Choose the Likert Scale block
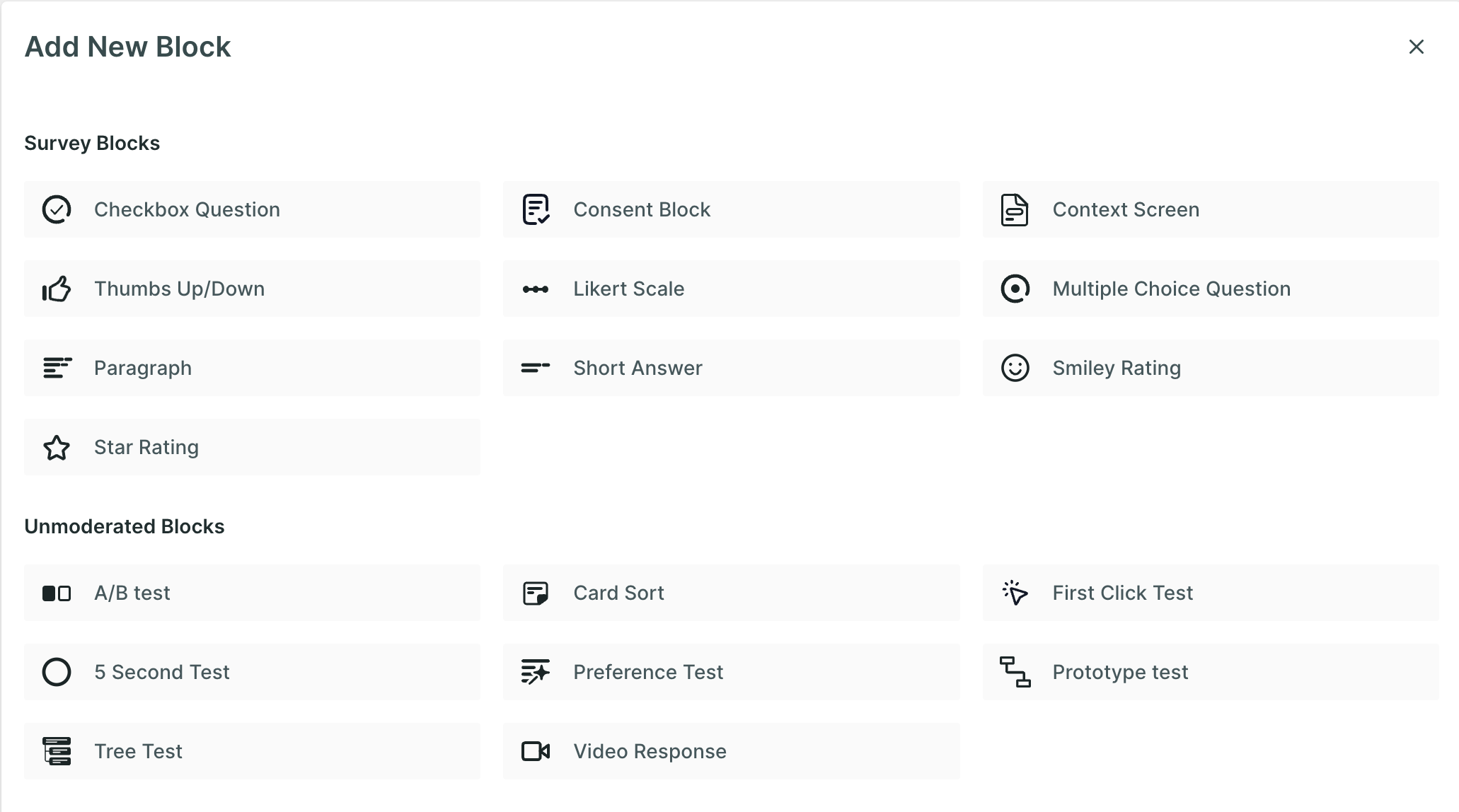 730,289
